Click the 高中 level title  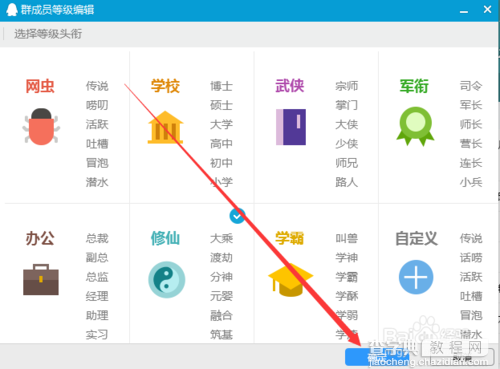click(x=221, y=144)
